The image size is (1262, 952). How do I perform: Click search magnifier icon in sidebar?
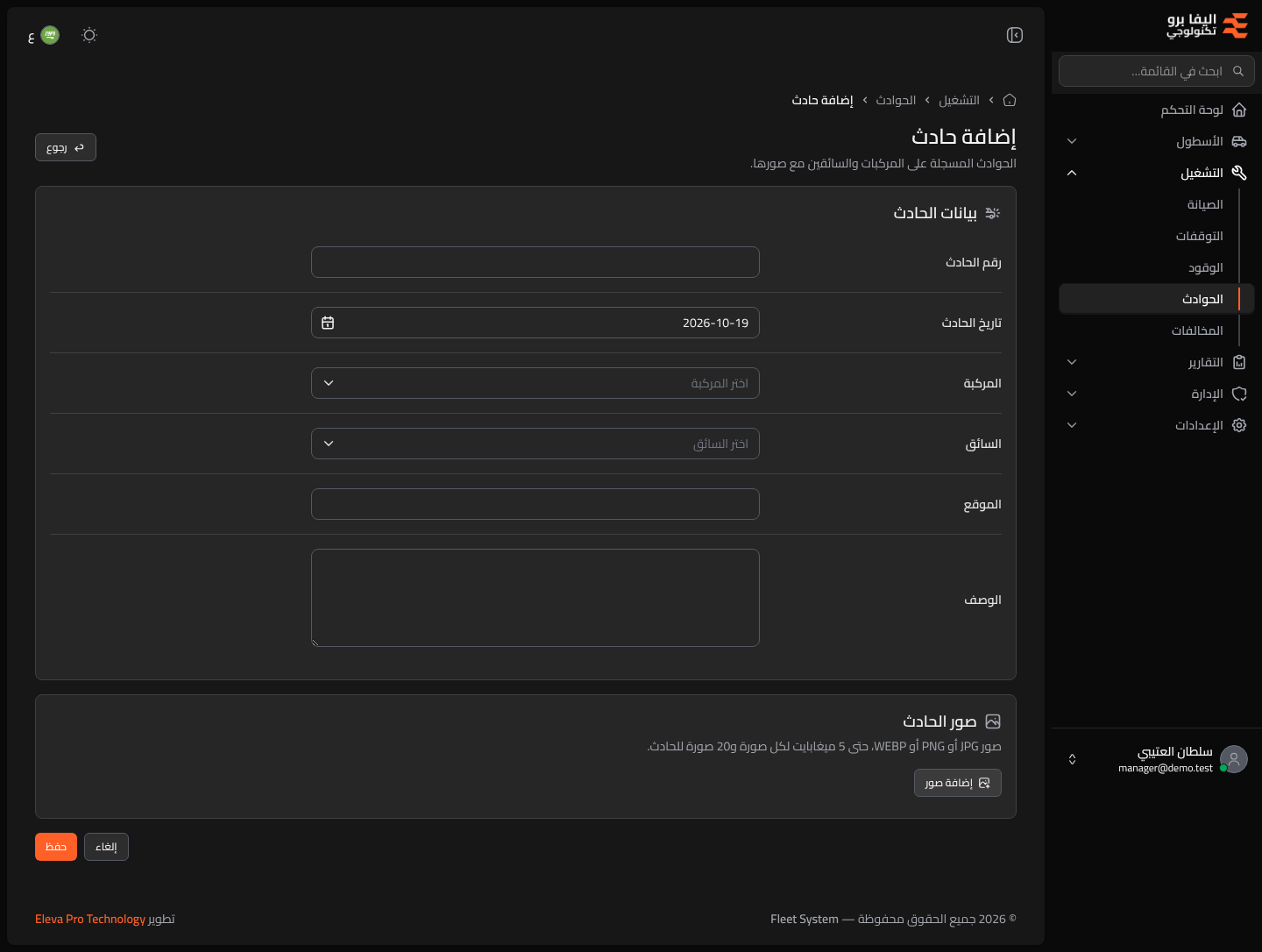click(1238, 71)
